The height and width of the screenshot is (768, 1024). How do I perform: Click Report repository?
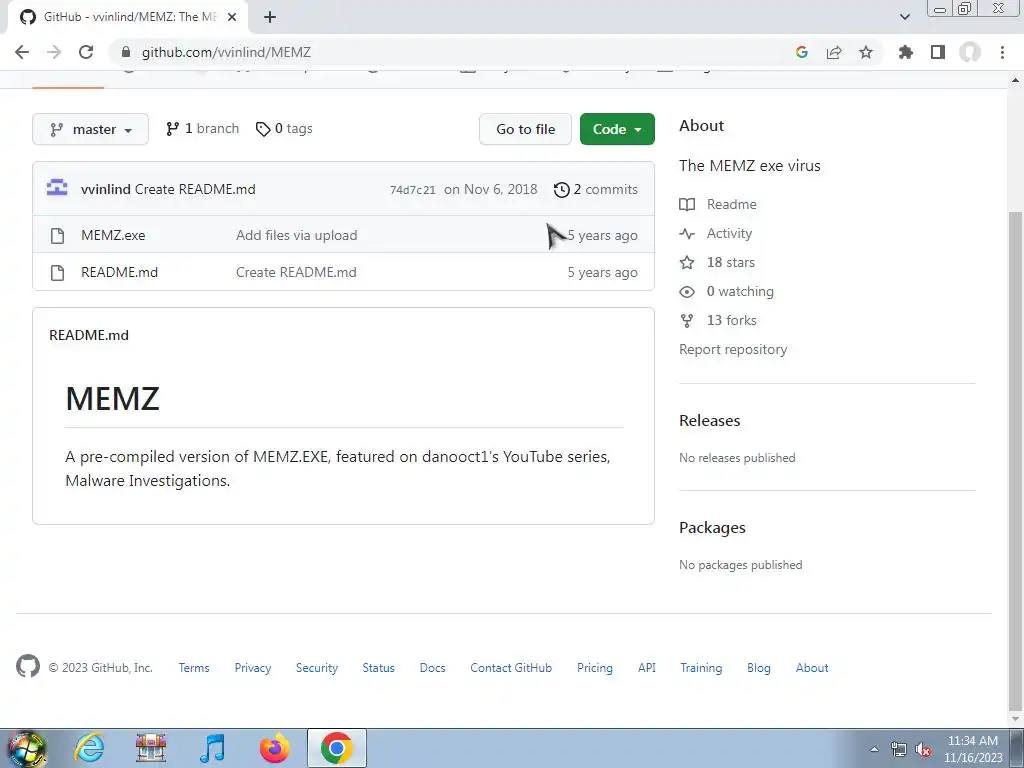coord(733,349)
